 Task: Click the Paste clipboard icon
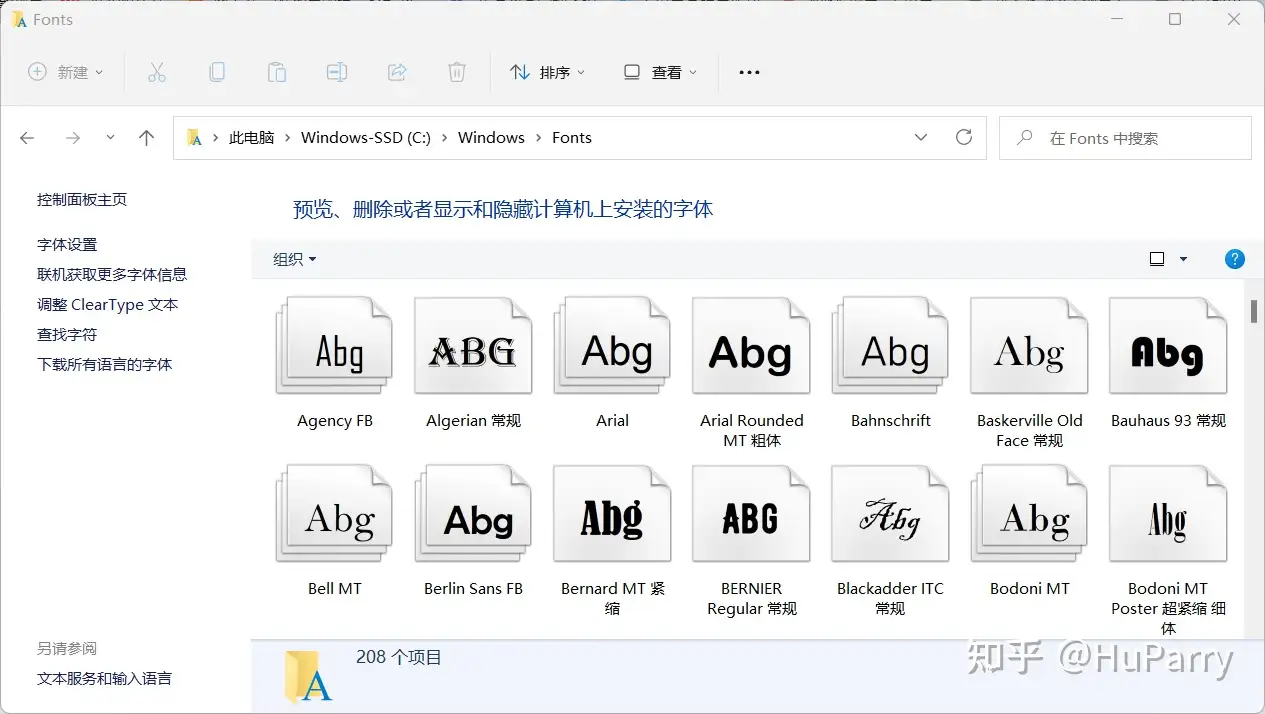(x=276, y=72)
